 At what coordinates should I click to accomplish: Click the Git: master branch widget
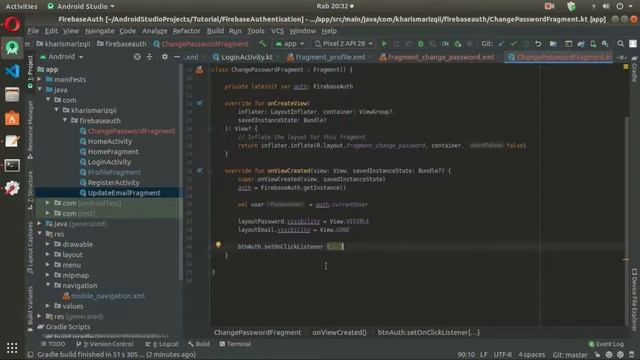tap(570, 355)
